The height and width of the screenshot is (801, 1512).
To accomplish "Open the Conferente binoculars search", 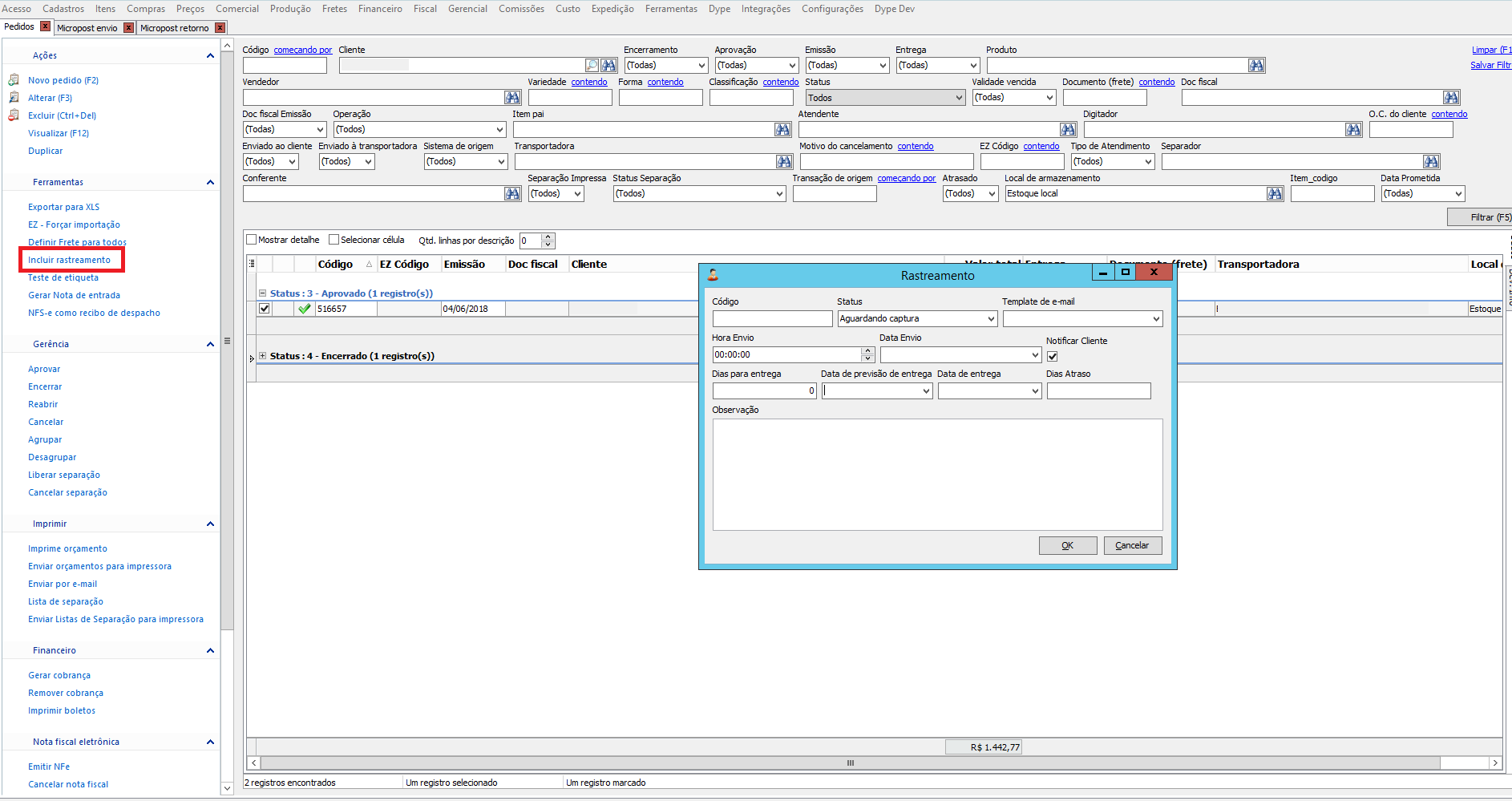I will (512, 194).
